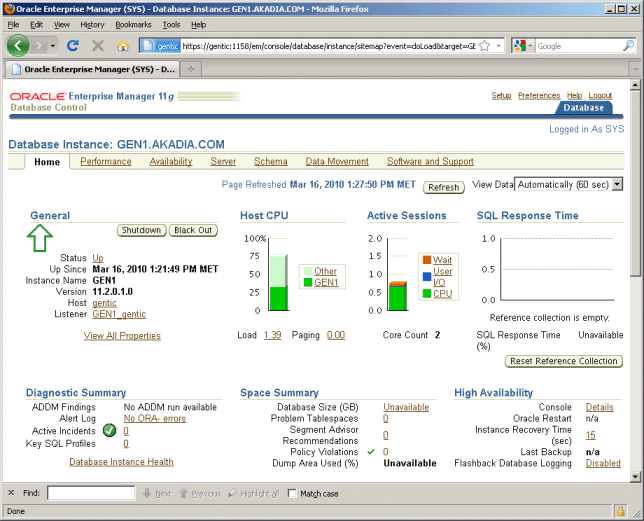The height and width of the screenshot is (521, 644).
Task: Open the GEN1_gentic listener link
Action: (x=119, y=314)
